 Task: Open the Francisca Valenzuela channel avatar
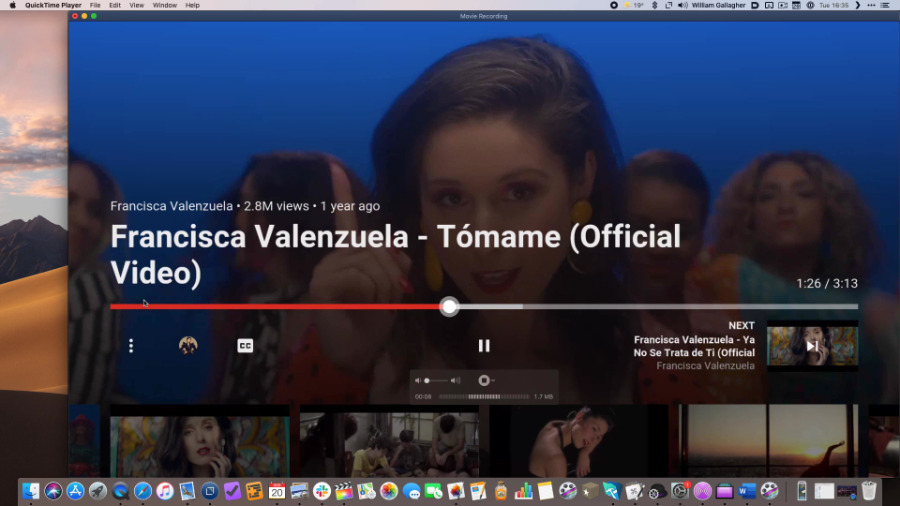pos(188,345)
